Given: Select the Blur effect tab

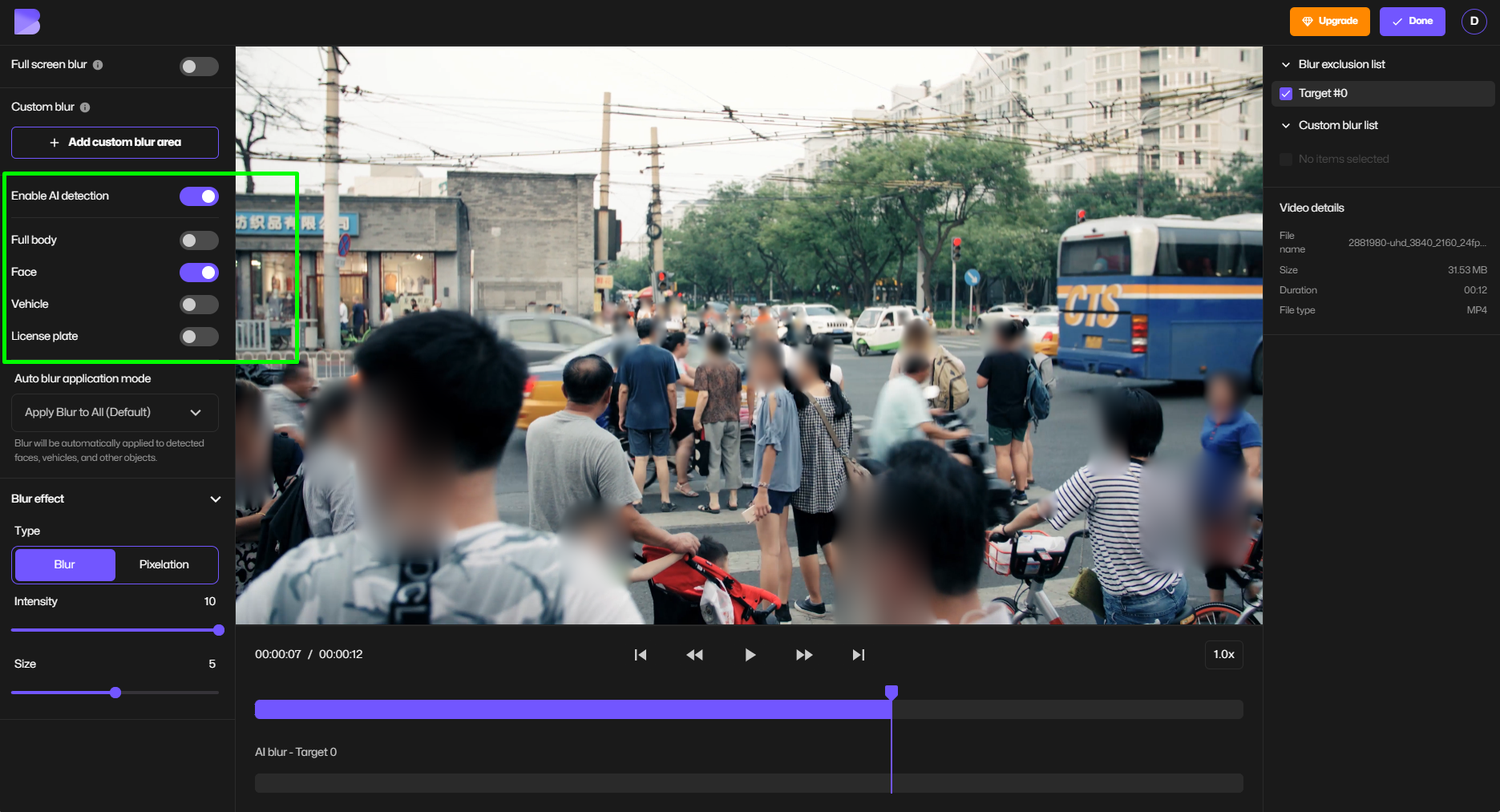Looking at the screenshot, I should [x=64, y=564].
